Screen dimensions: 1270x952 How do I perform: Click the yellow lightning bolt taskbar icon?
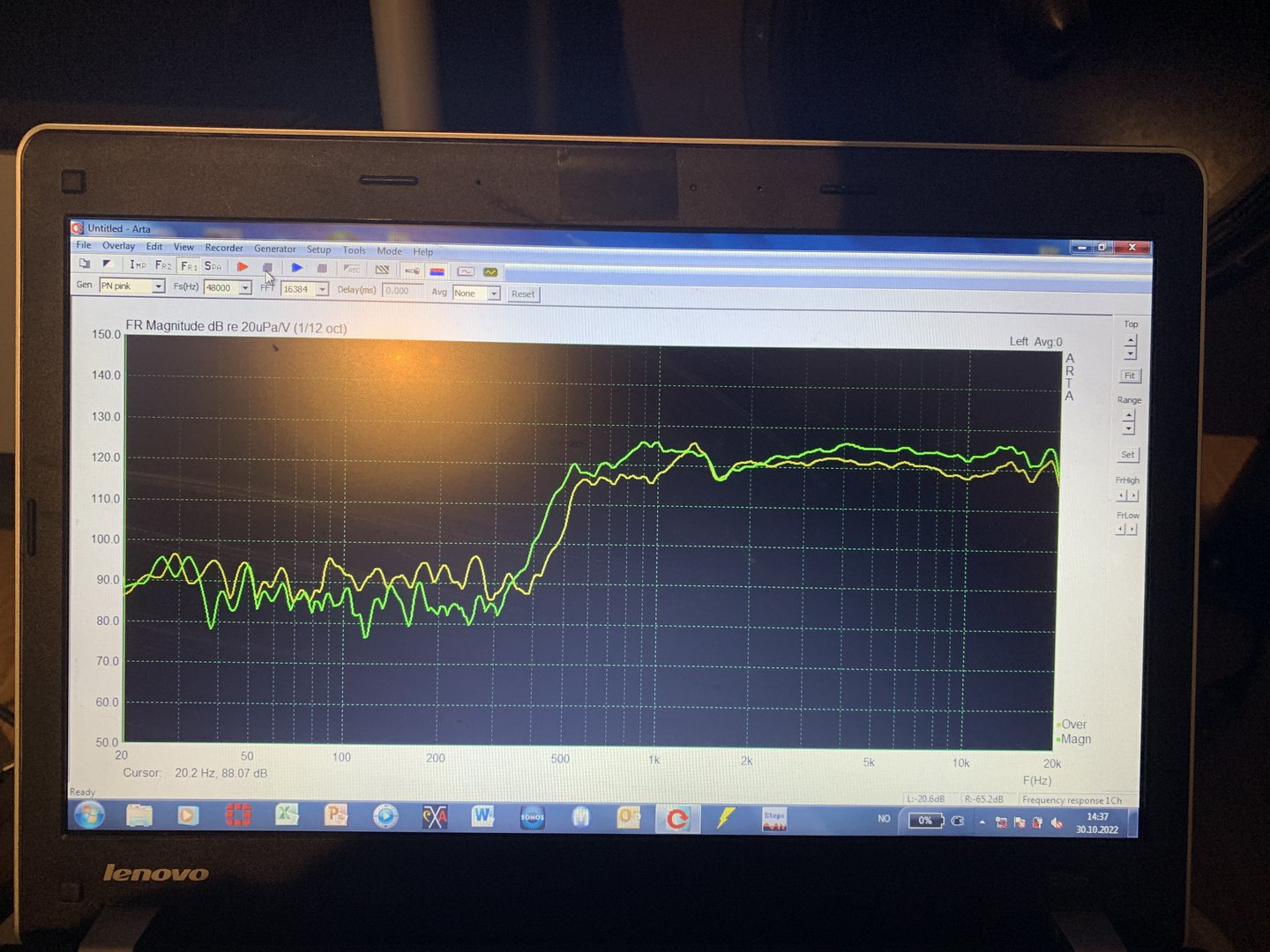pos(726,819)
